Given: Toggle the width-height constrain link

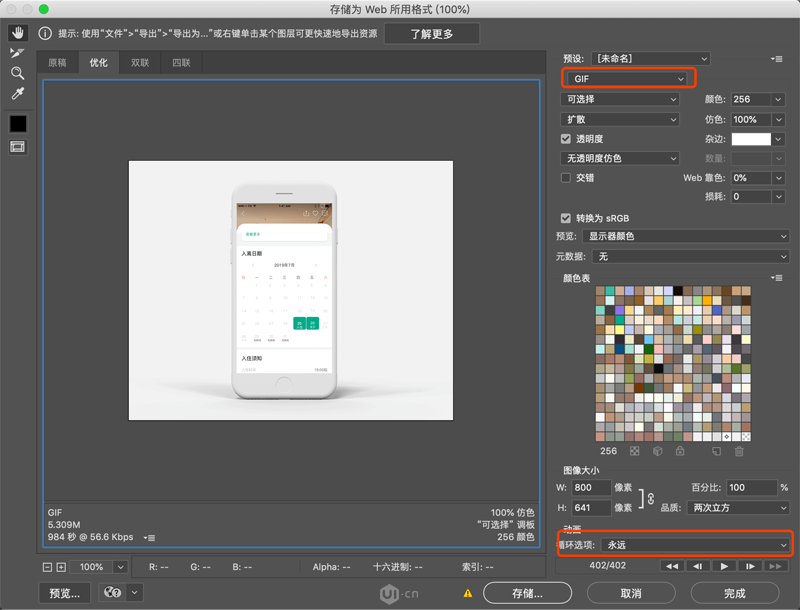Looking at the screenshot, I should [651, 498].
